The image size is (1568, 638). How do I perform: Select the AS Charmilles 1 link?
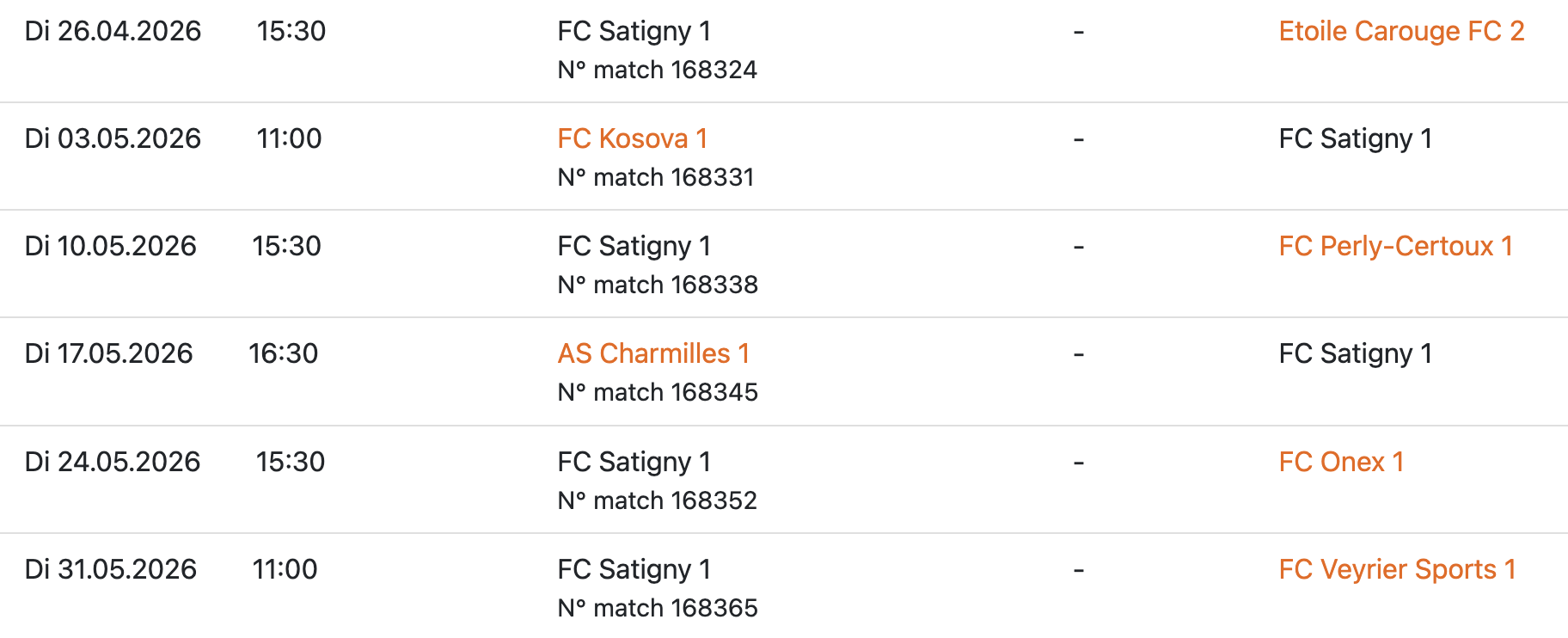point(653,354)
